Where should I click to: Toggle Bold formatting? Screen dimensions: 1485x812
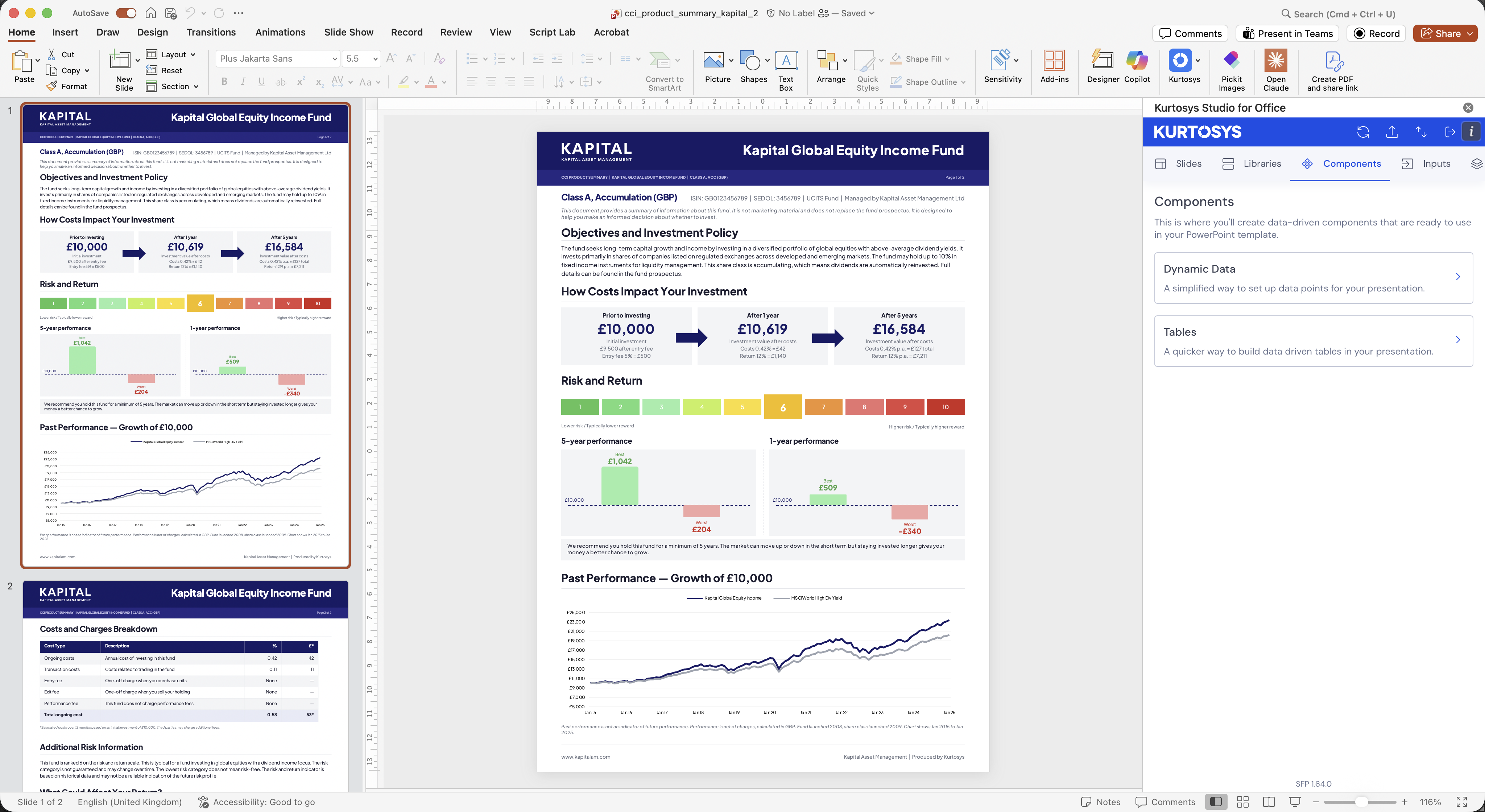point(224,82)
